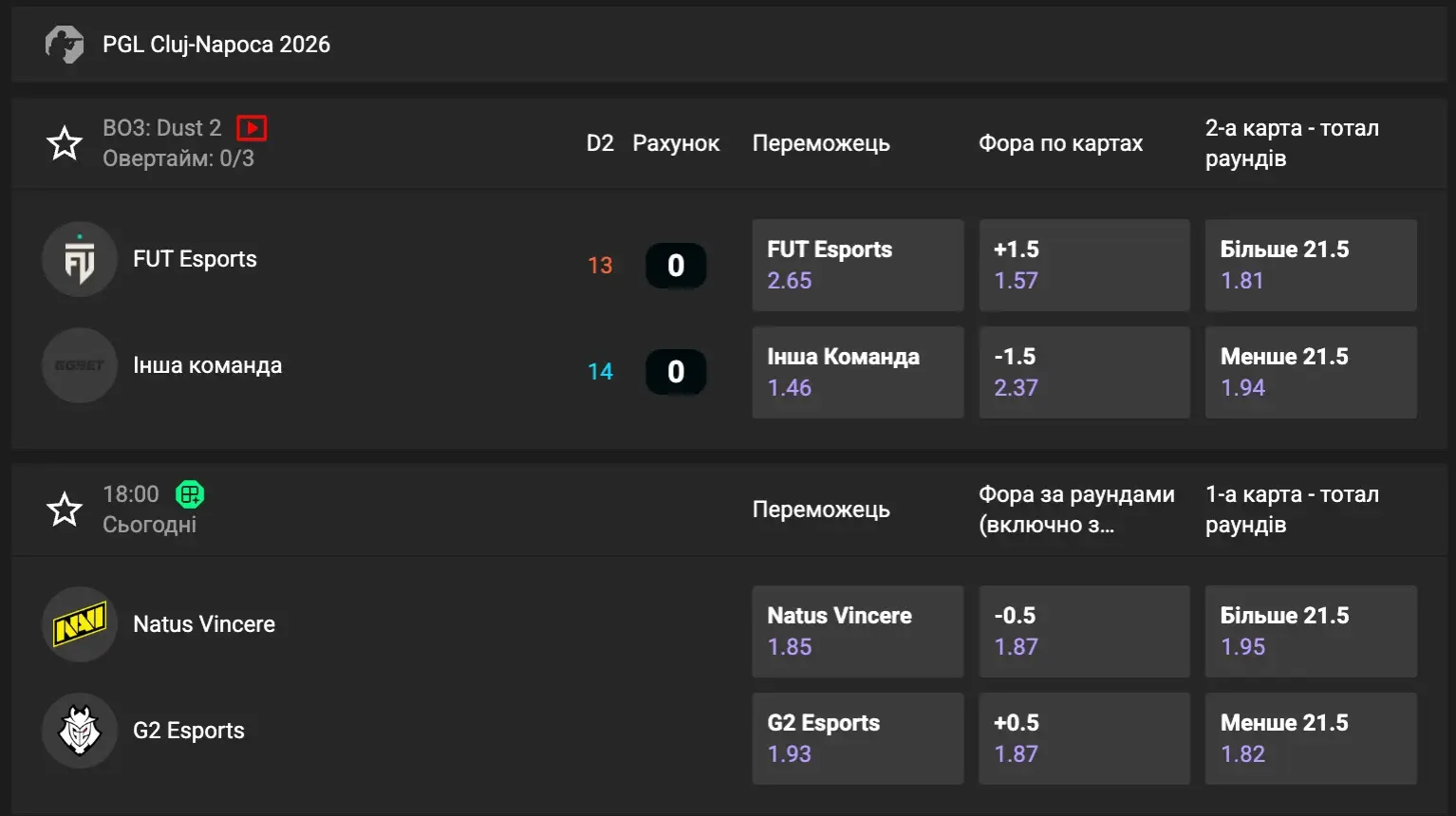Screen dimensions: 1456x816
Task: Click the G2 Esports team logo
Action: 80,732
